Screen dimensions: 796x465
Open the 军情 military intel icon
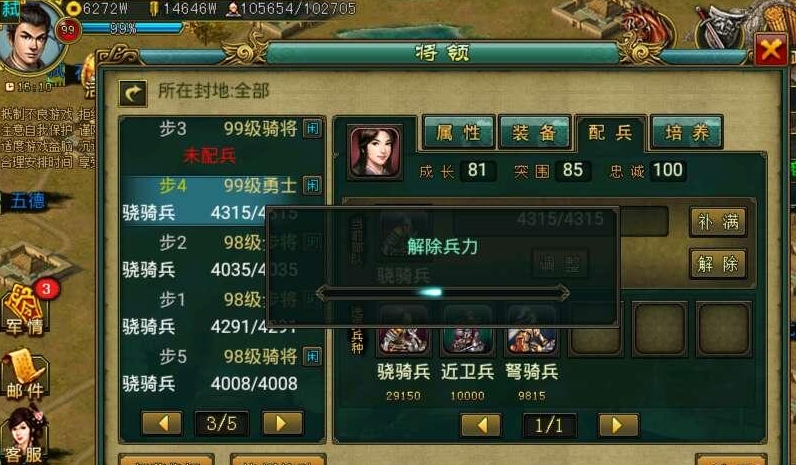pyautogui.click(x=26, y=311)
